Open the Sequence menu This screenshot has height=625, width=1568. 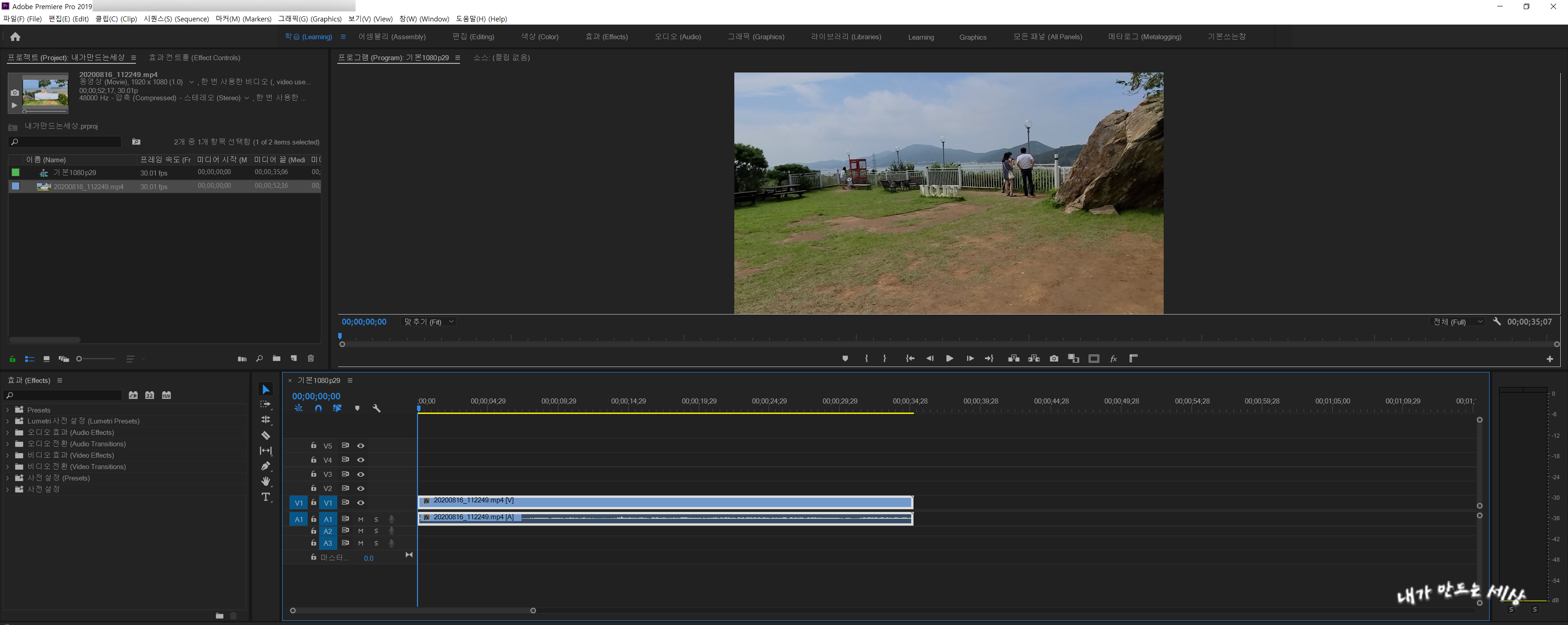tap(176, 19)
